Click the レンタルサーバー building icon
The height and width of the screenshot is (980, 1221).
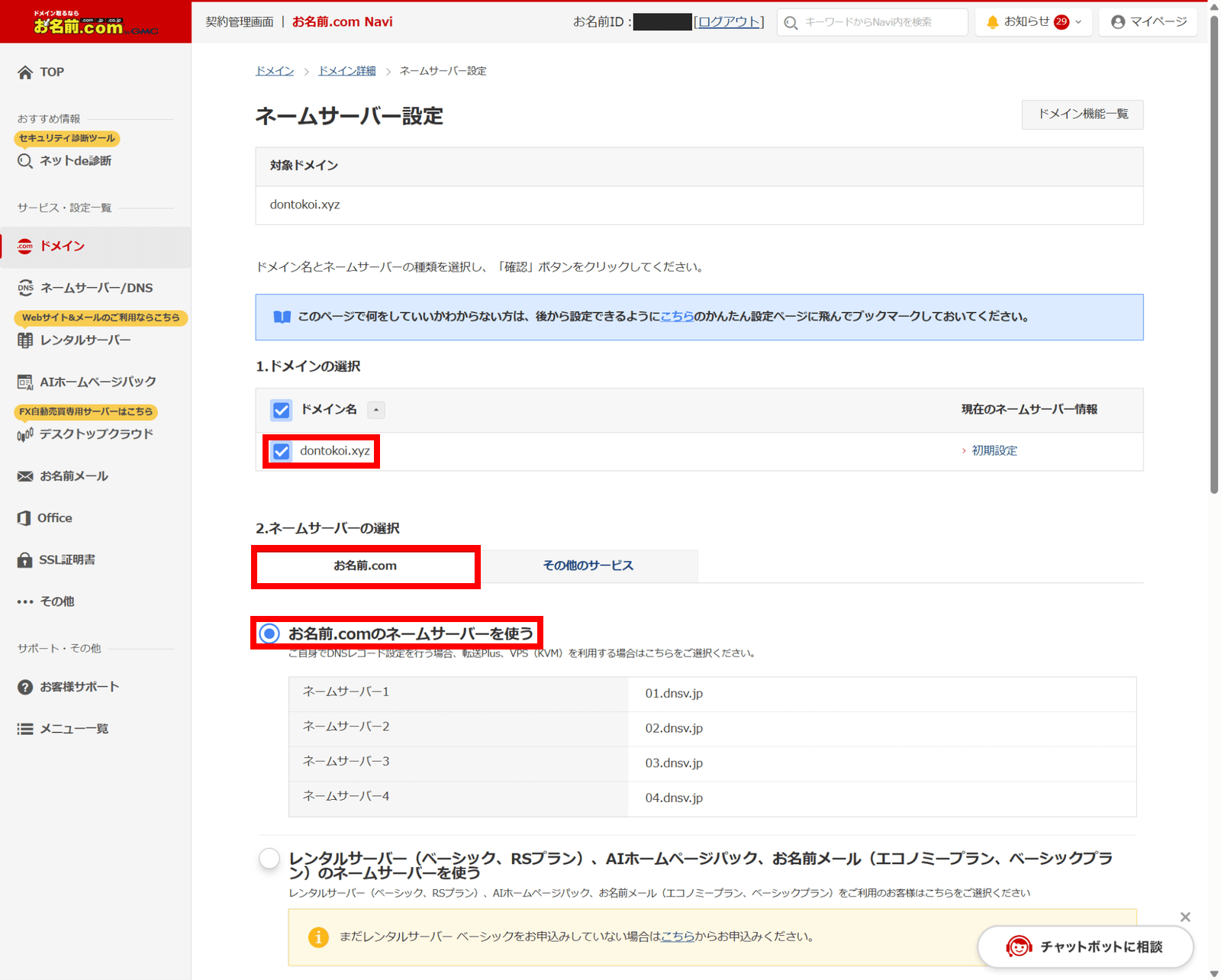tap(25, 340)
